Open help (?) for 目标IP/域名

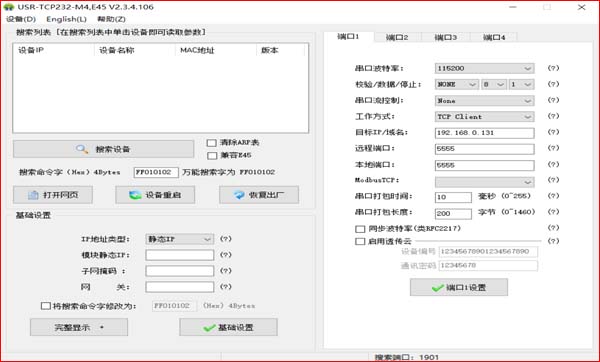click(x=553, y=132)
